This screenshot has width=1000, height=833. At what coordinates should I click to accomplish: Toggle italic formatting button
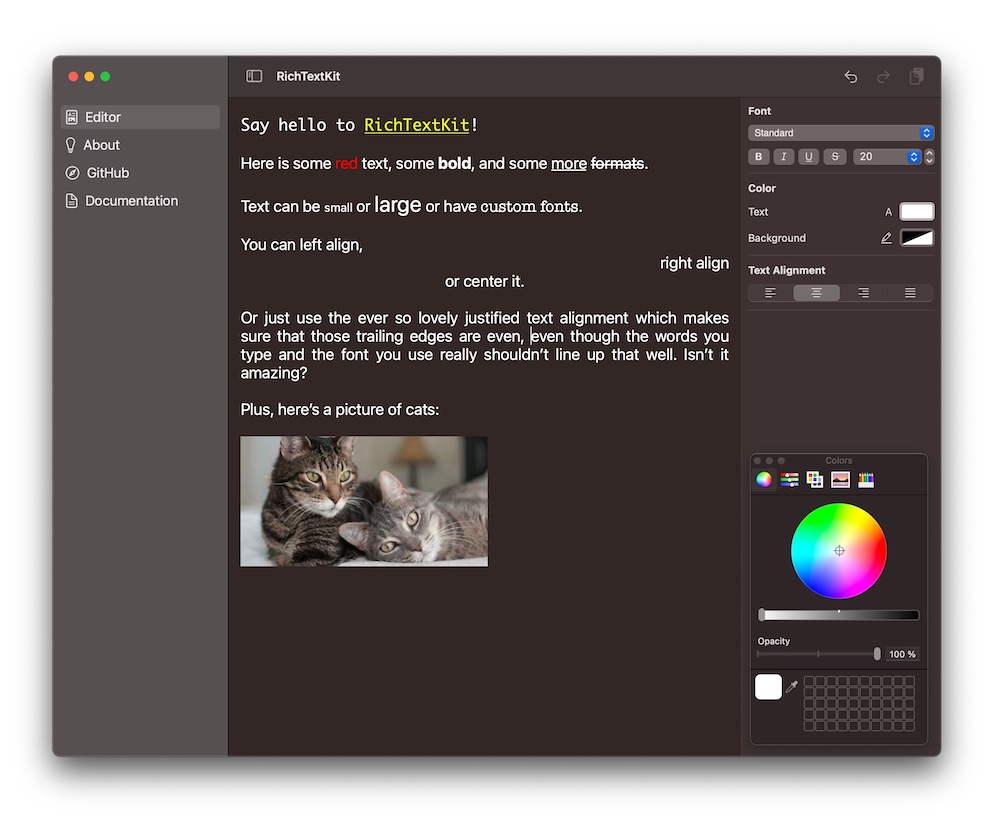pyautogui.click(x=784, y=157)
